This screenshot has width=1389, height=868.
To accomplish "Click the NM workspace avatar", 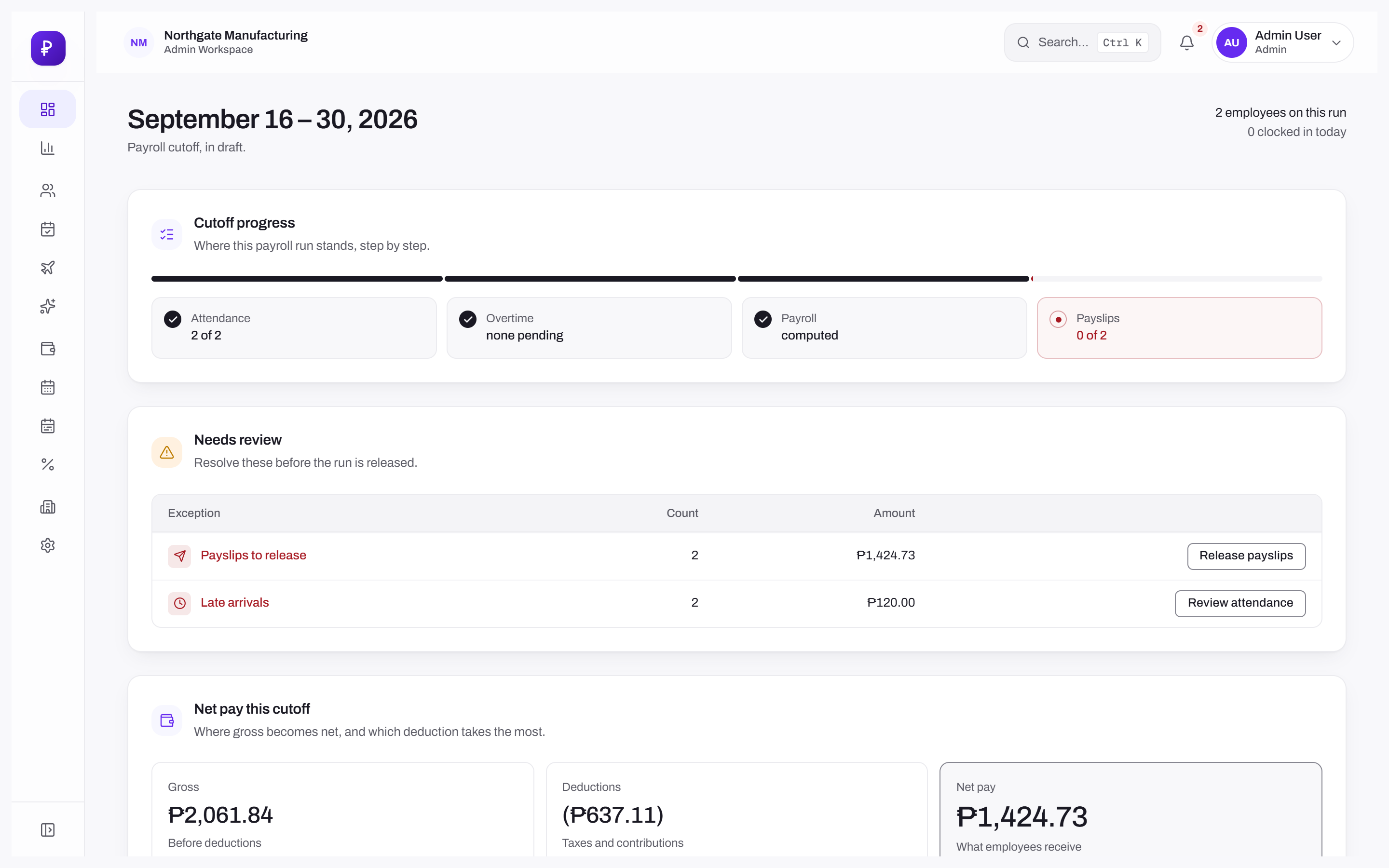I will [139, 42].
